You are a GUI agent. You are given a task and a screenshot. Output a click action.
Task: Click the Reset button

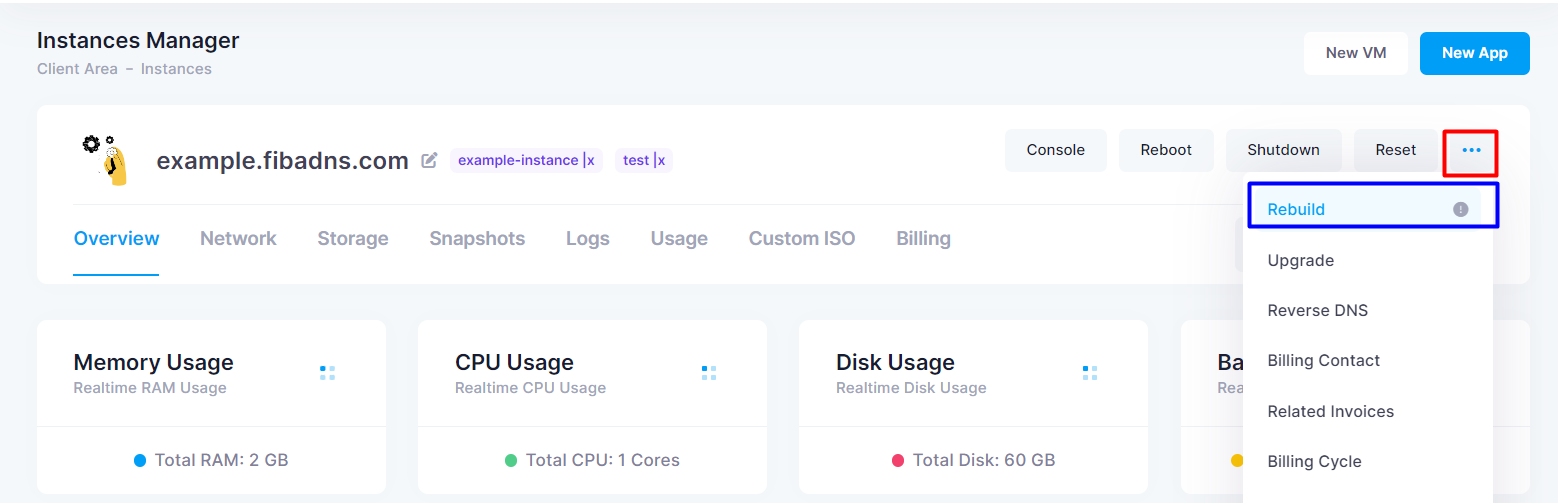point(1395,150)
